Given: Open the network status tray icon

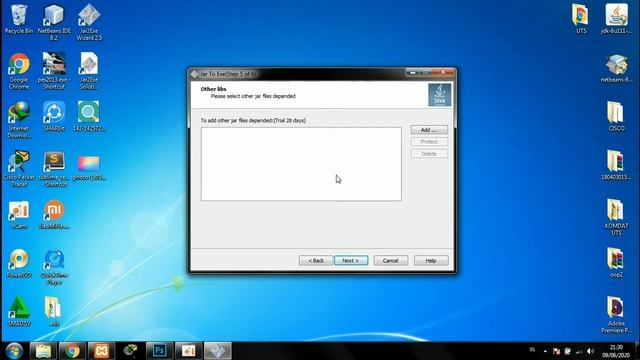Looking at the screenshot, I should click(579, 351).
